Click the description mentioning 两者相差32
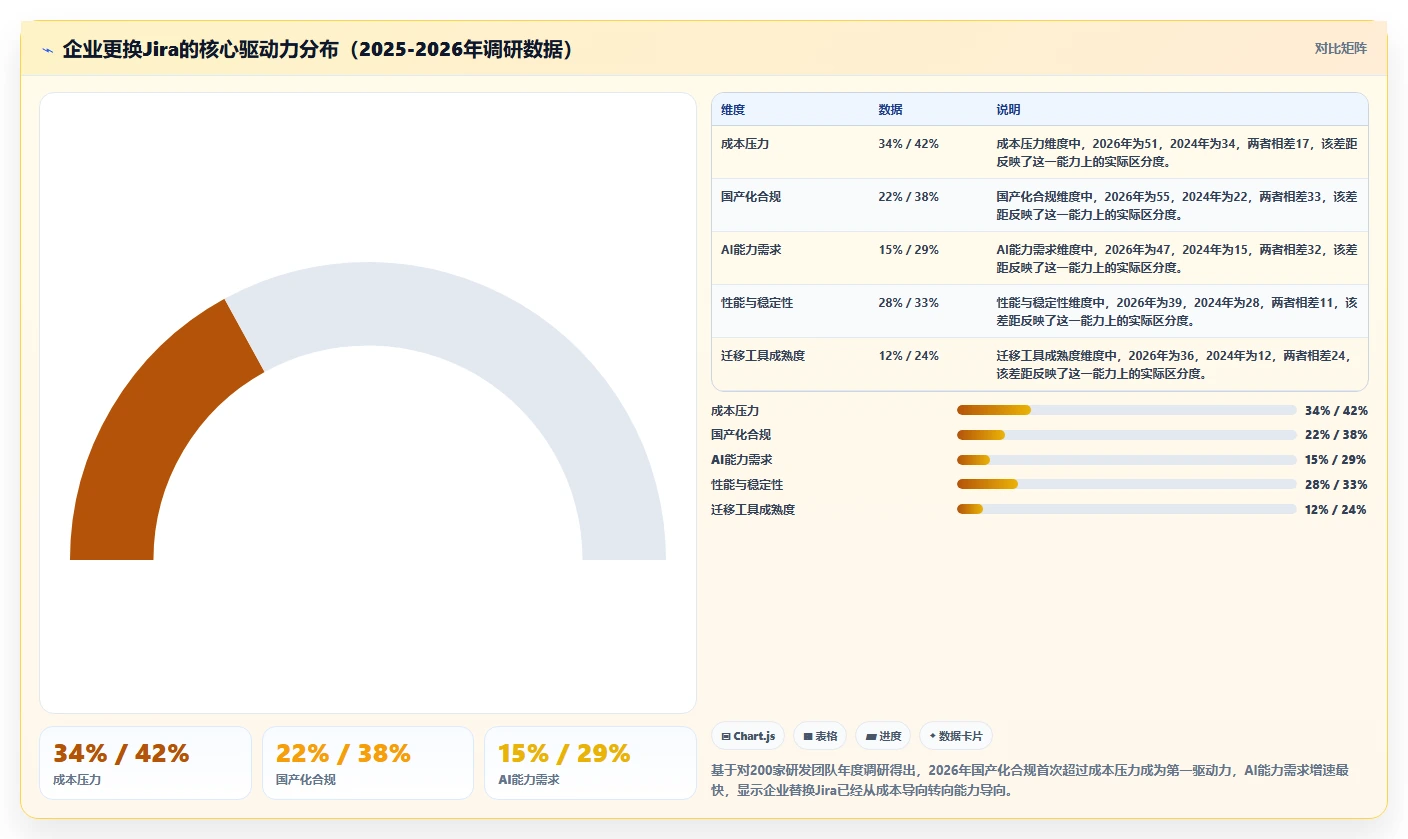Image resolution: width=1408 pixels, height=839 pixels. (x=1177, y=258)
